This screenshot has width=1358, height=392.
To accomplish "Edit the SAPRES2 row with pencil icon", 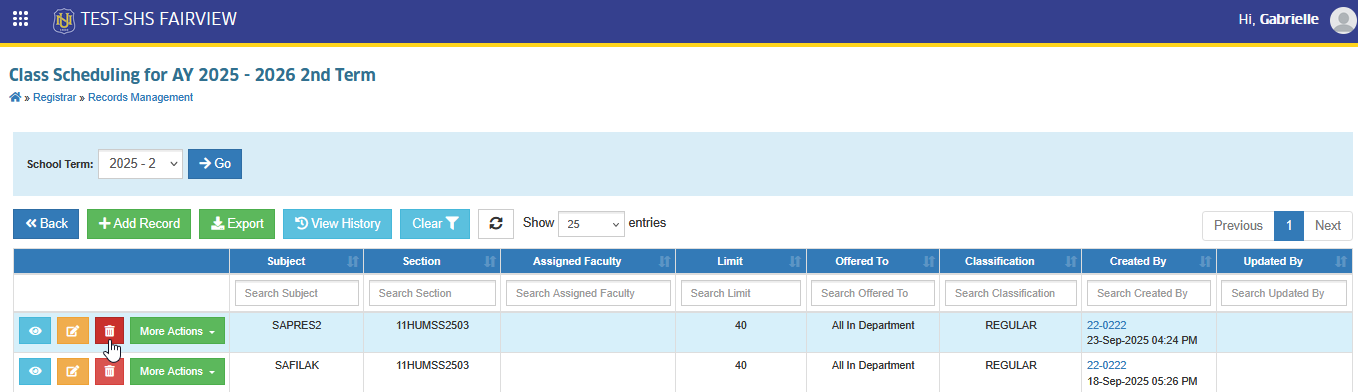I will tap(72, 331).
